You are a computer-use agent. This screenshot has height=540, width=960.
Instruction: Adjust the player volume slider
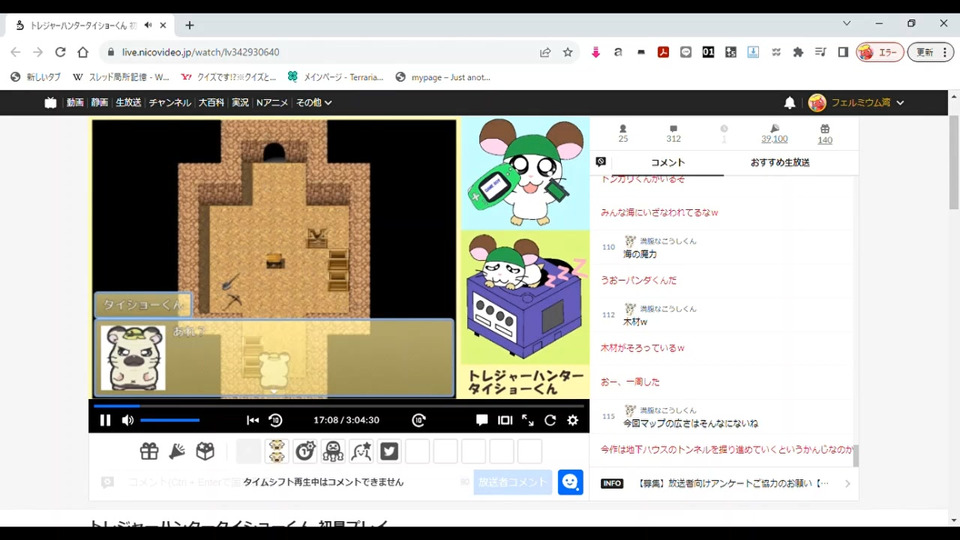(x=170, y=420)
